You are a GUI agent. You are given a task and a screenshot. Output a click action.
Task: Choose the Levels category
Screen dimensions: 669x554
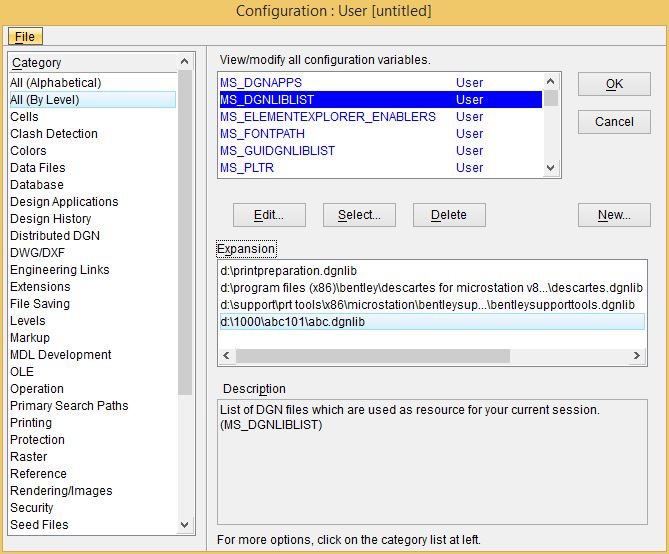pyautogui.click(x=92, y=321)
